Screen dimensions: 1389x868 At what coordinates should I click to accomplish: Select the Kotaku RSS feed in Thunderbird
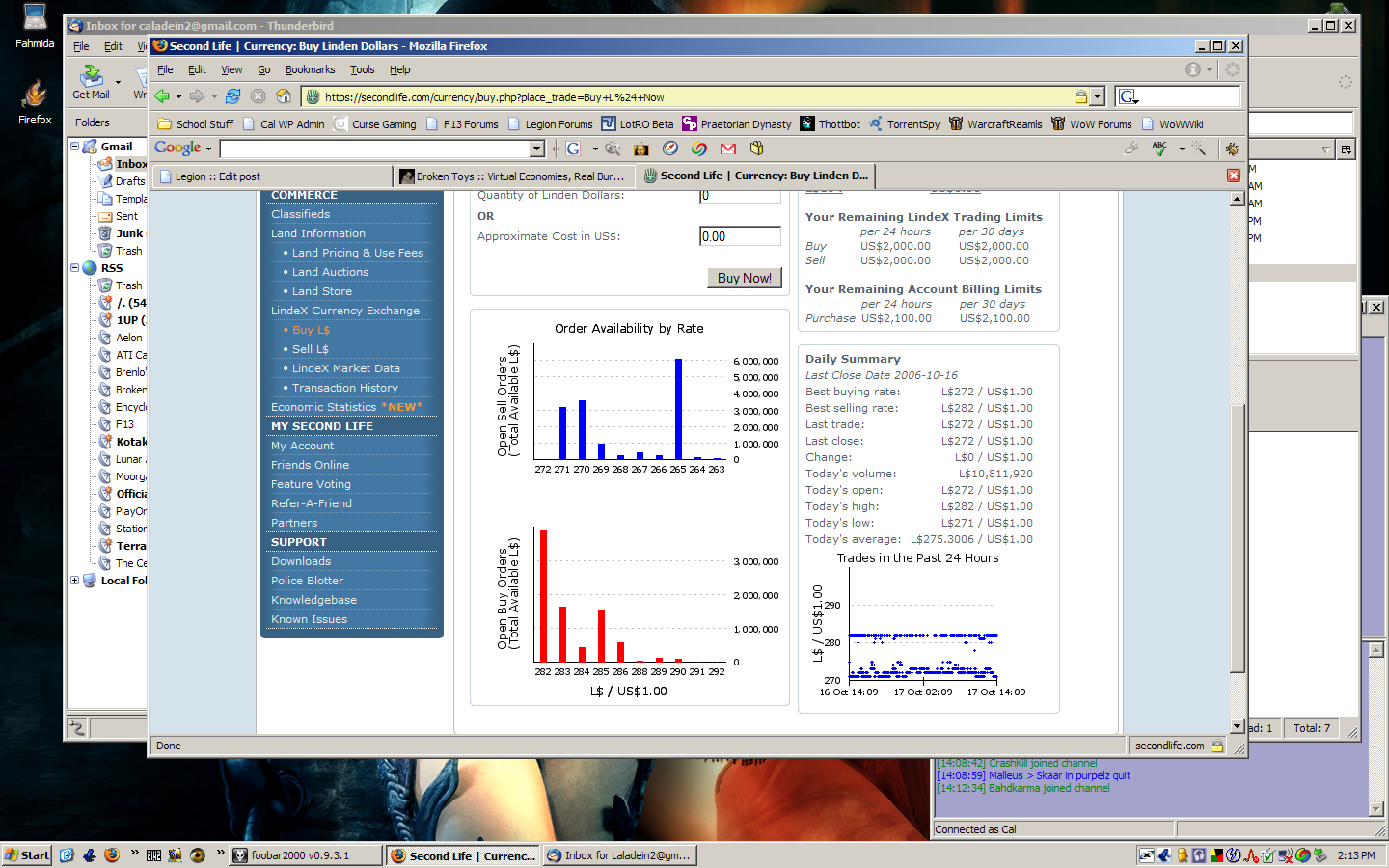(123, 442)
